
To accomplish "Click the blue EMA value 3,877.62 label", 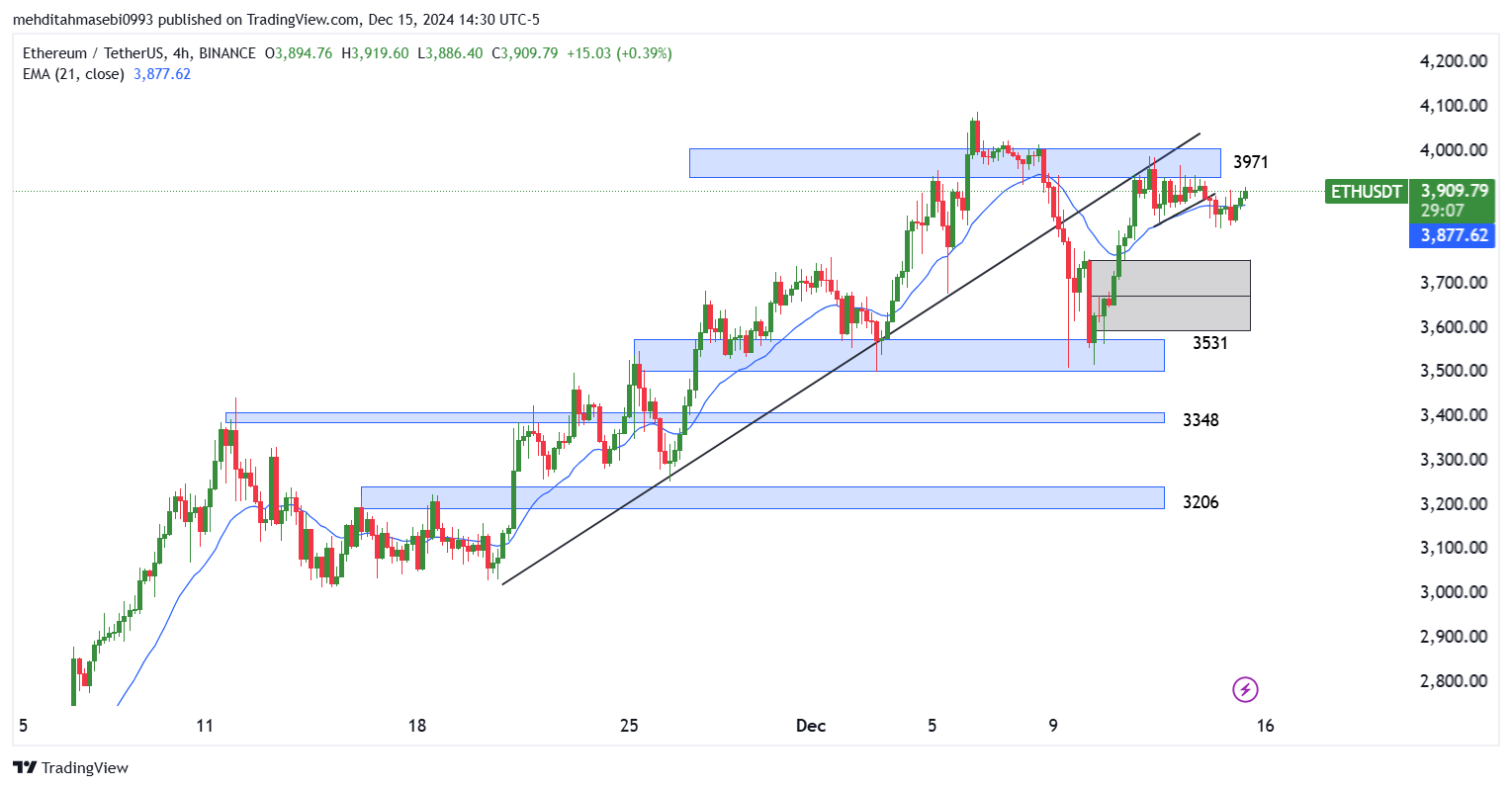I will (1454, 235).
